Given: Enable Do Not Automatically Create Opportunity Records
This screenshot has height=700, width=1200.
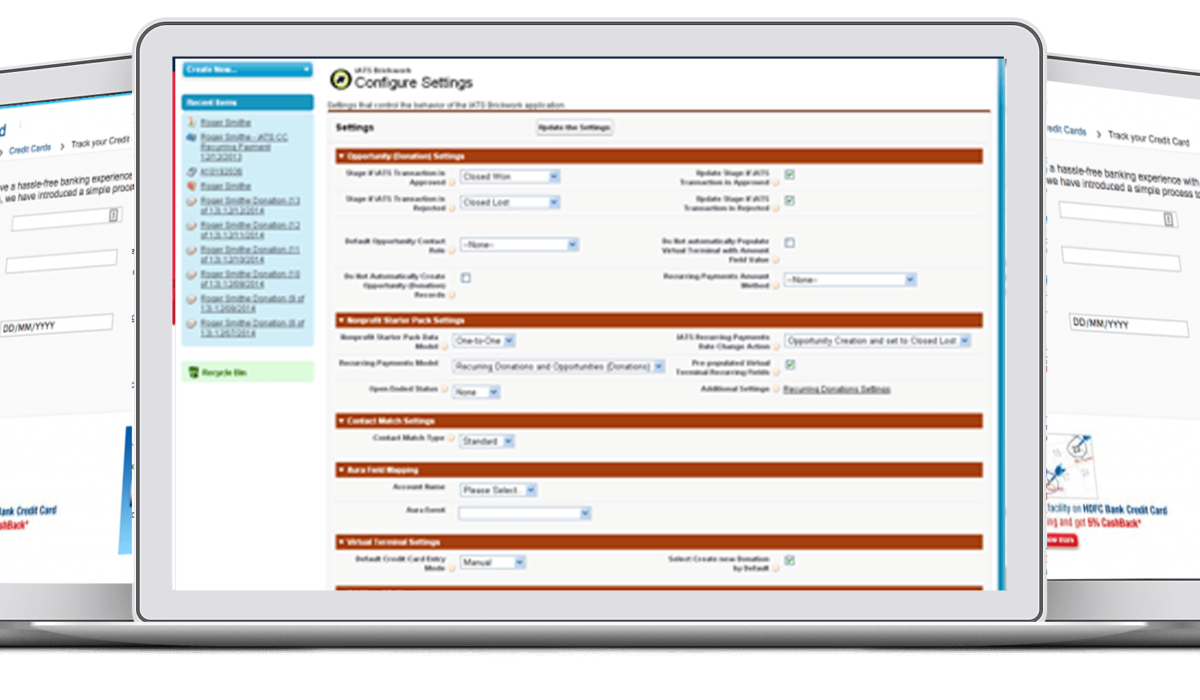Looking at the screenshot, I should [466, 278].
